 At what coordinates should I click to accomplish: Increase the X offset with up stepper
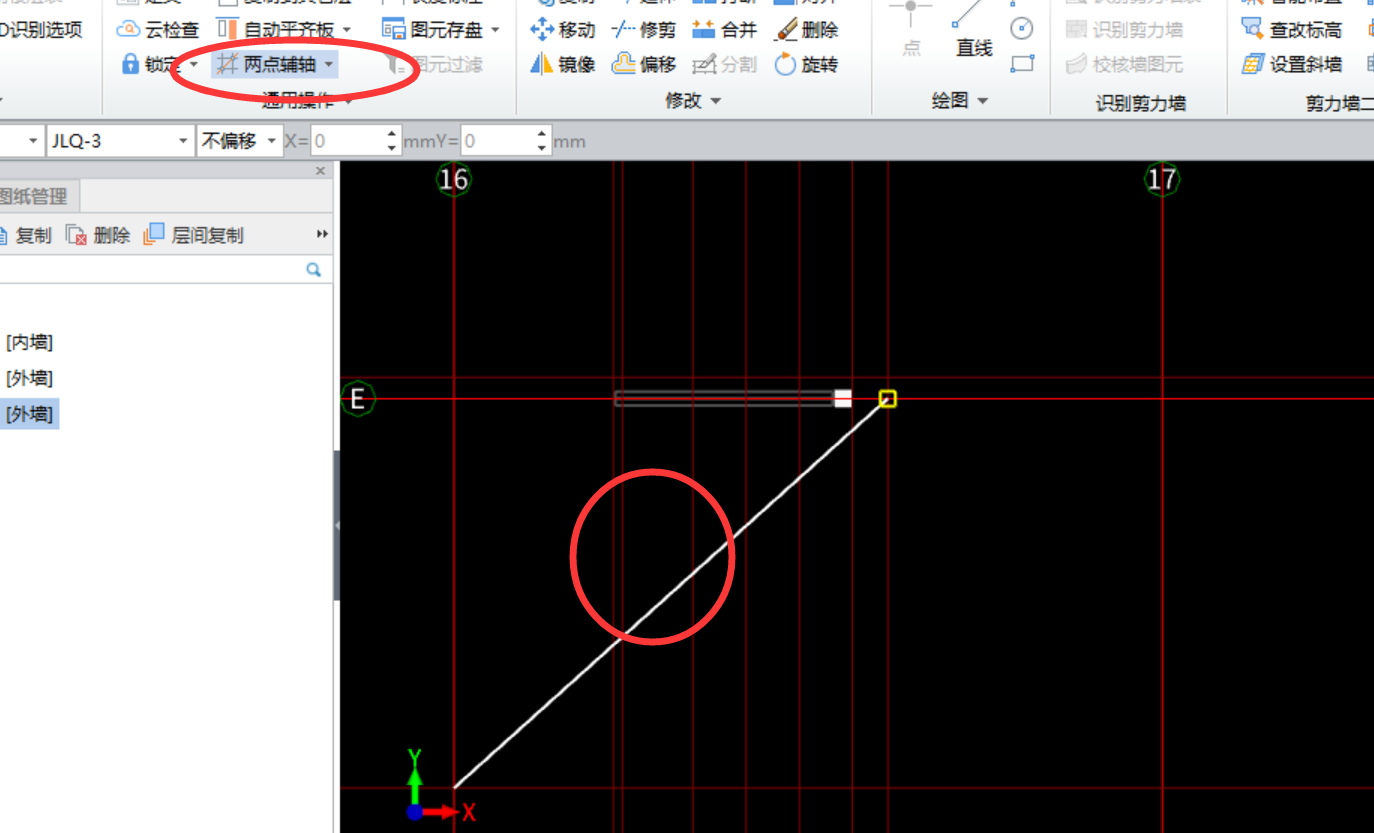(393, 134)
